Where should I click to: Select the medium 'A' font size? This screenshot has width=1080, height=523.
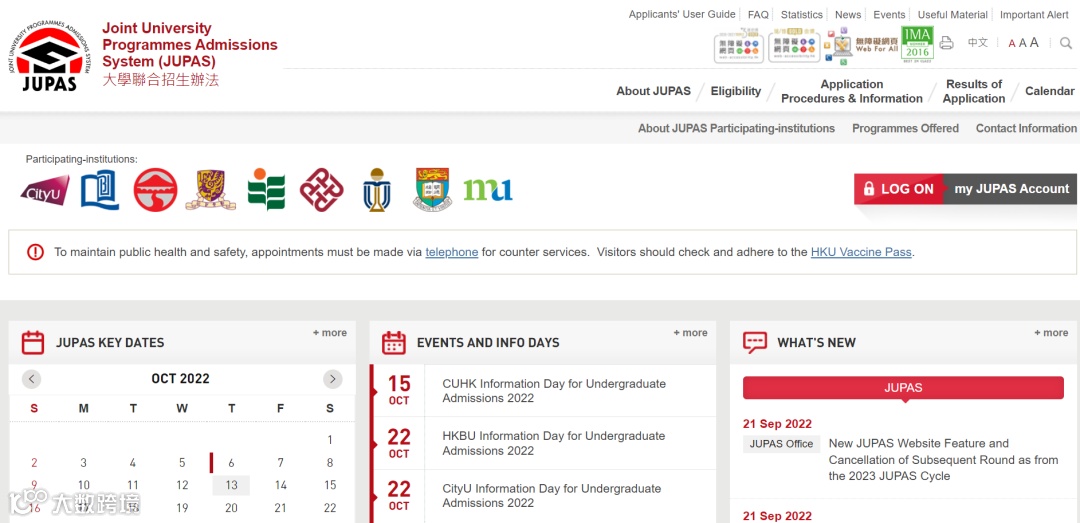pos(1022,43)
